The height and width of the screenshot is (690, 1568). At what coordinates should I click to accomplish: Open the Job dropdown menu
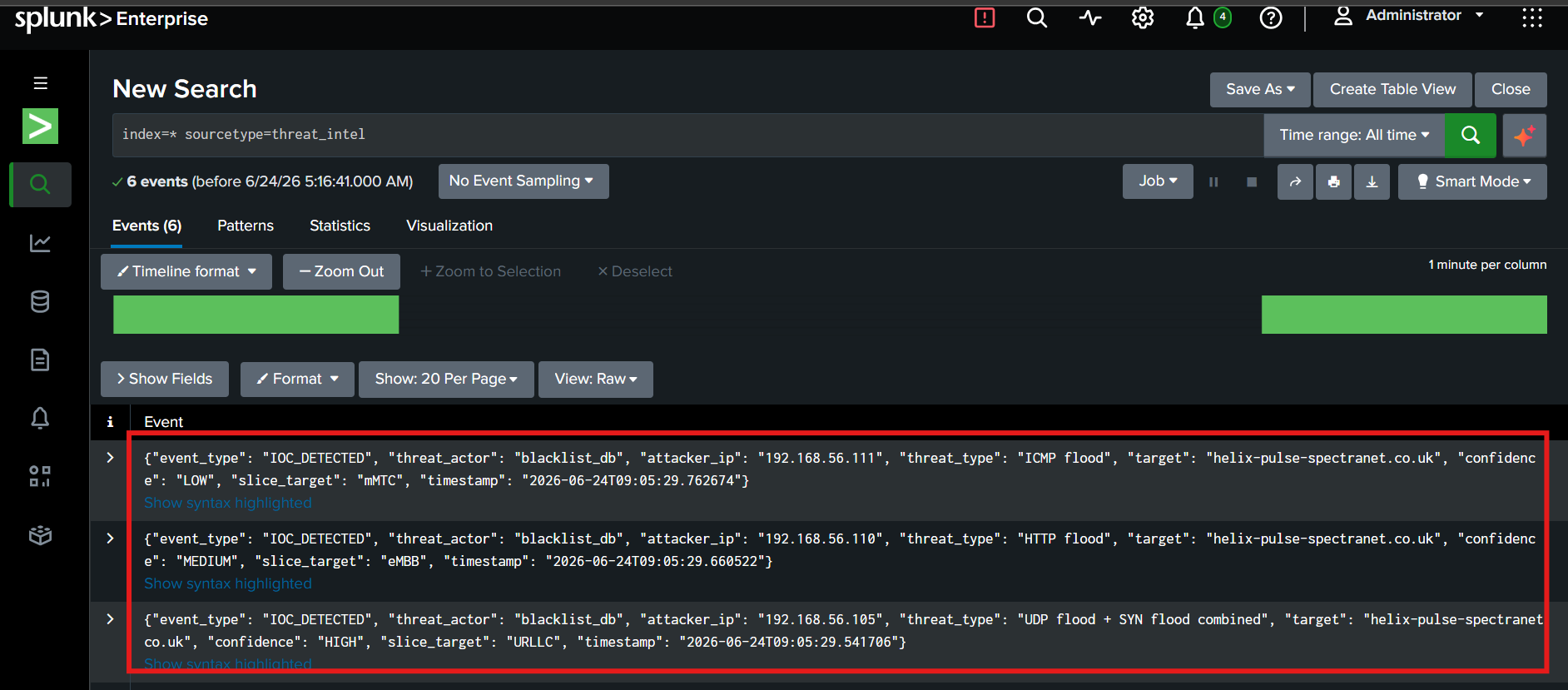click(x=1158, y=181)
